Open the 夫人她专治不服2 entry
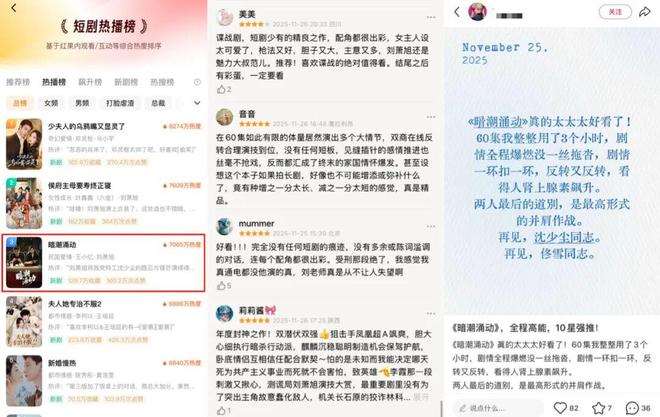 pos(104,321)
